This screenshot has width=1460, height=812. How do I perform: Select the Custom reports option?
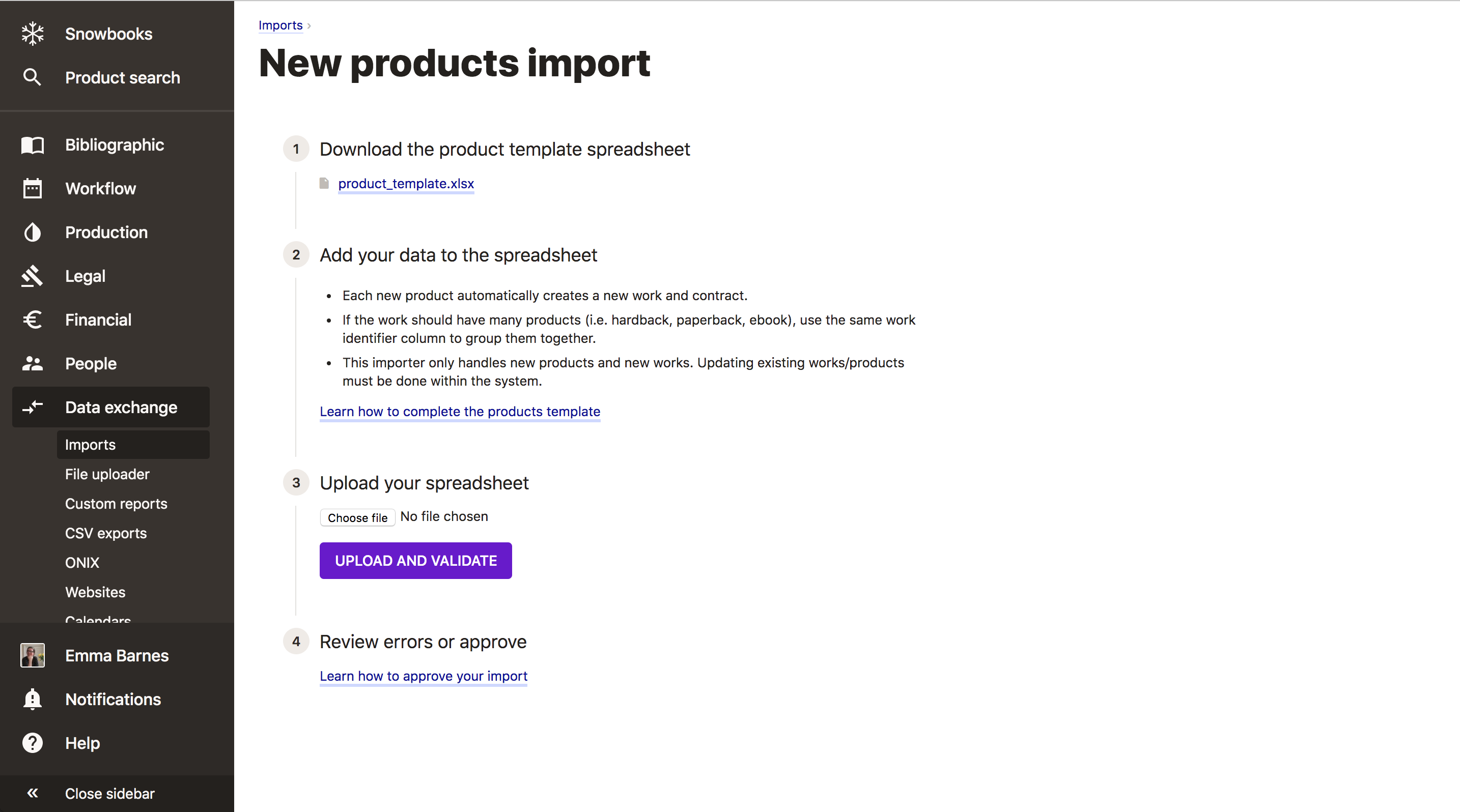pyautogui.click(x=117, y=503)
